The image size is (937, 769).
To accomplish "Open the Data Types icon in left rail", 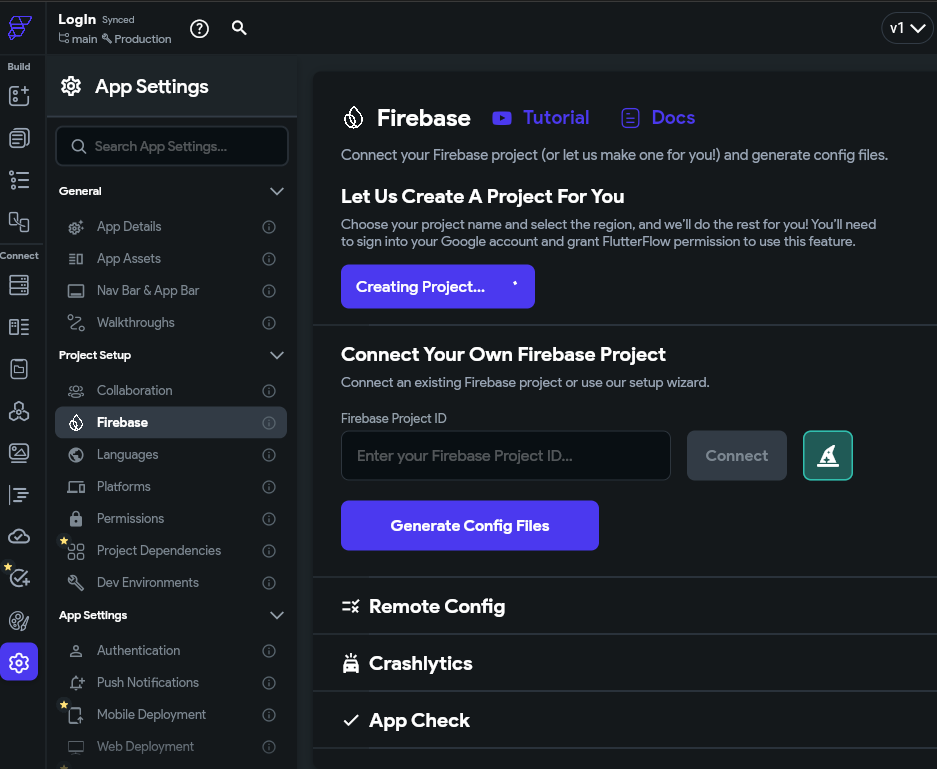I will 19,327.
